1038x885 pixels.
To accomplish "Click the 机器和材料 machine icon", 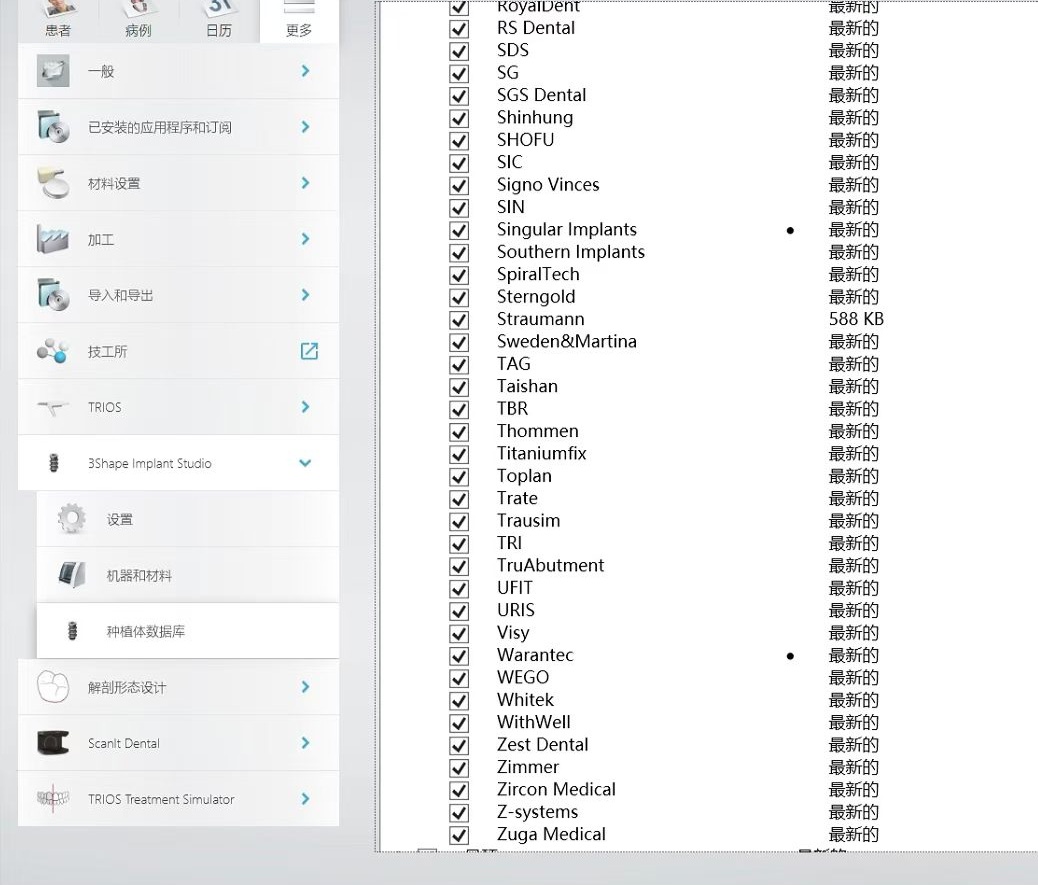I will tap(71, 575).
